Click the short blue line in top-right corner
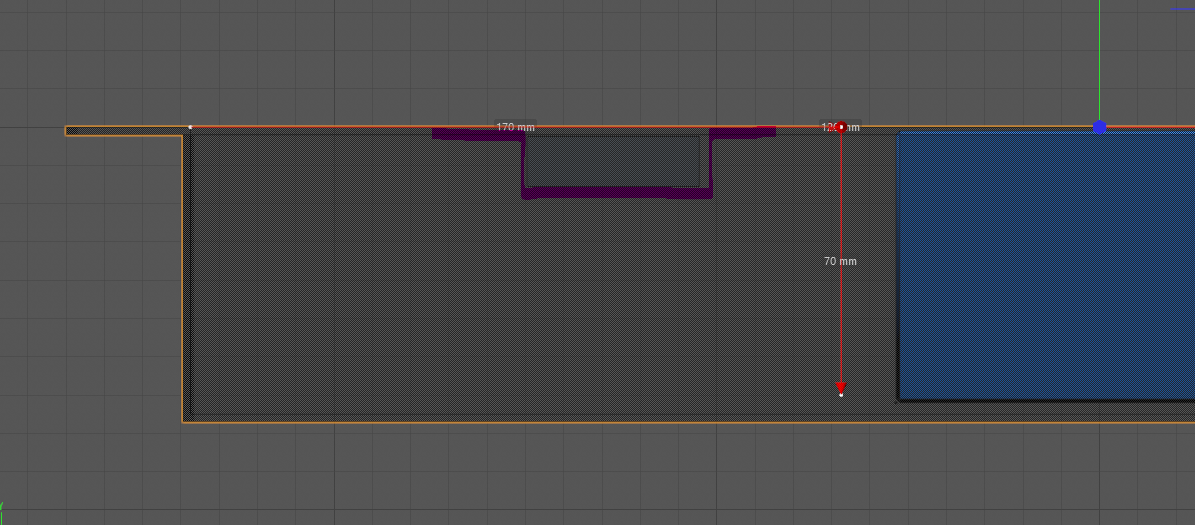 click(1182, 9)
